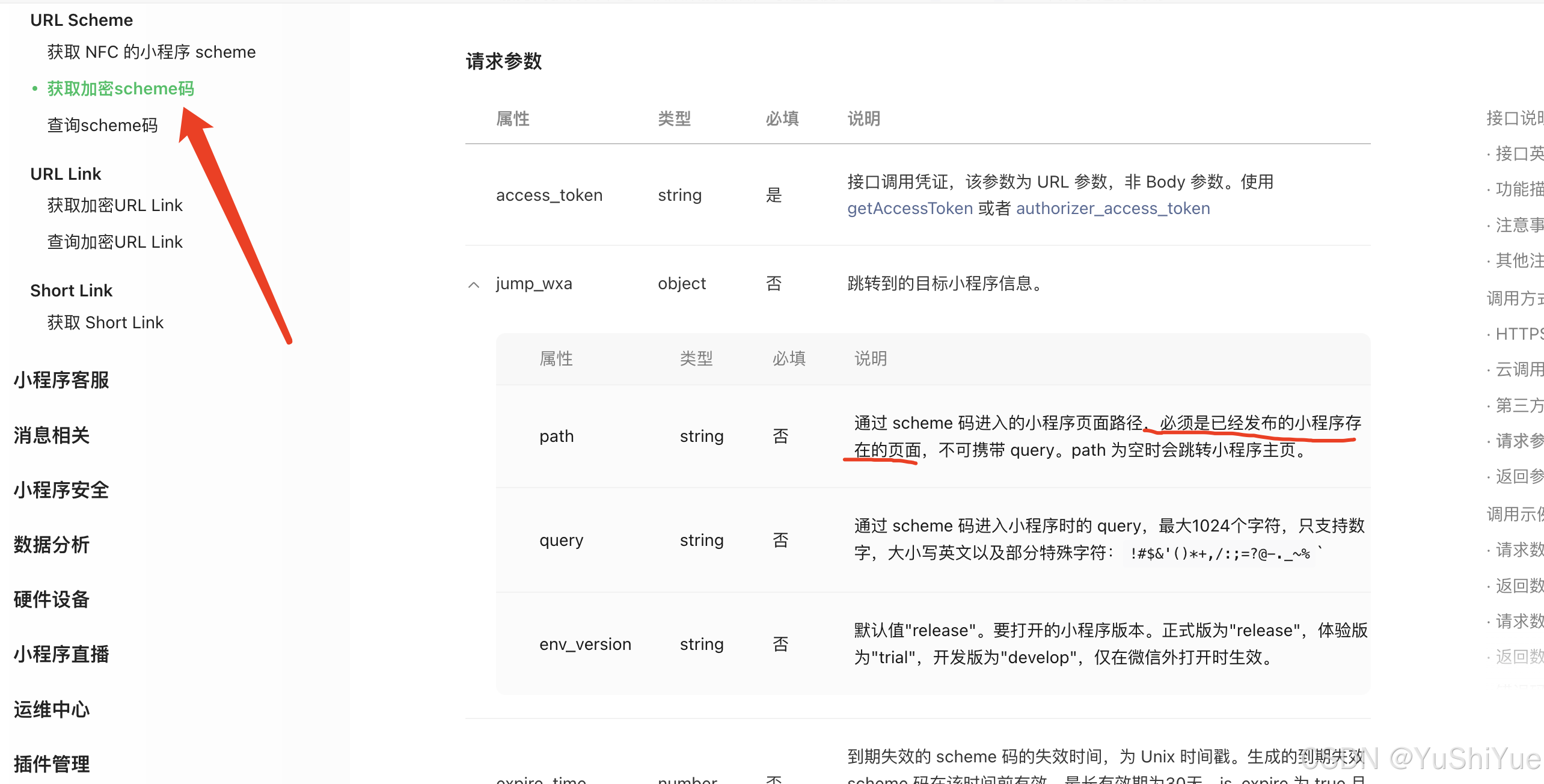Screen dimensions: 1544x784
Task: Expand 硬件设备 sidebar section
Action: tap(52, 599)
